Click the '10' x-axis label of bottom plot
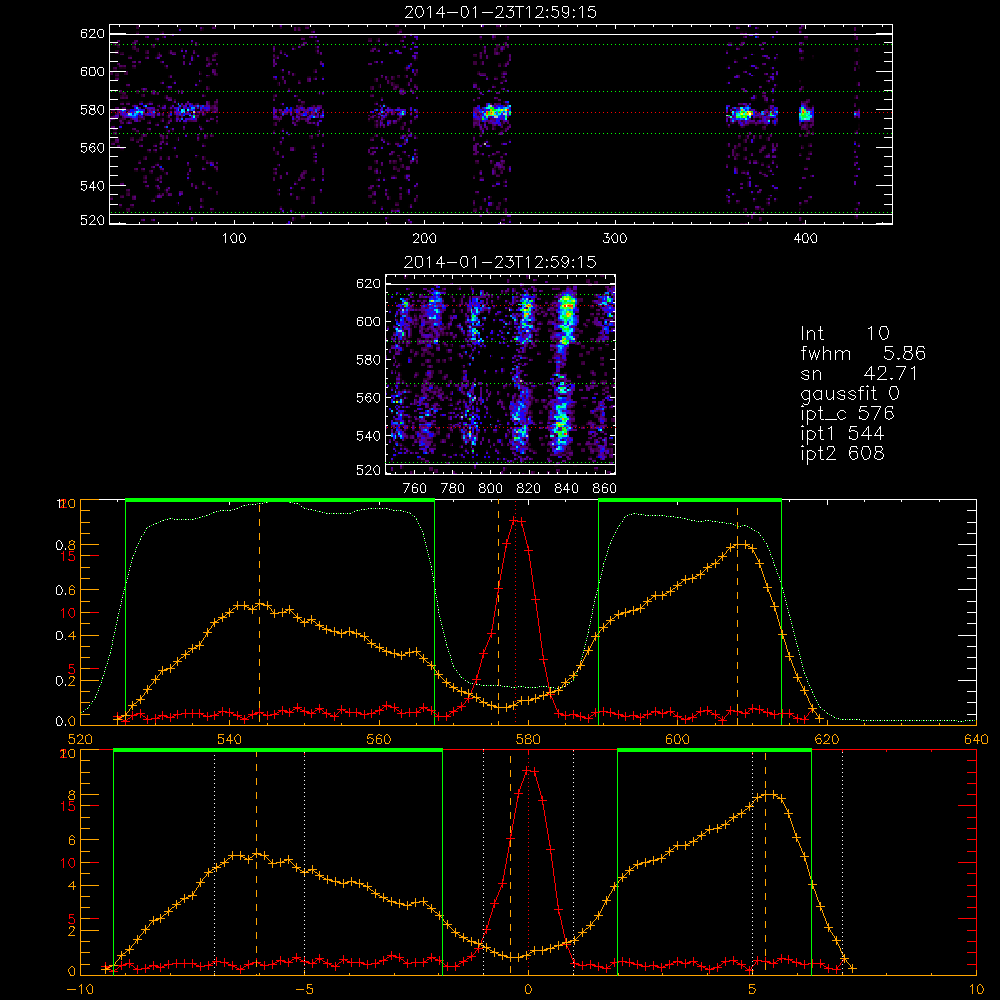This screenshot has width=1000, height=1000. pyautogui.click(x=976, y=989)
